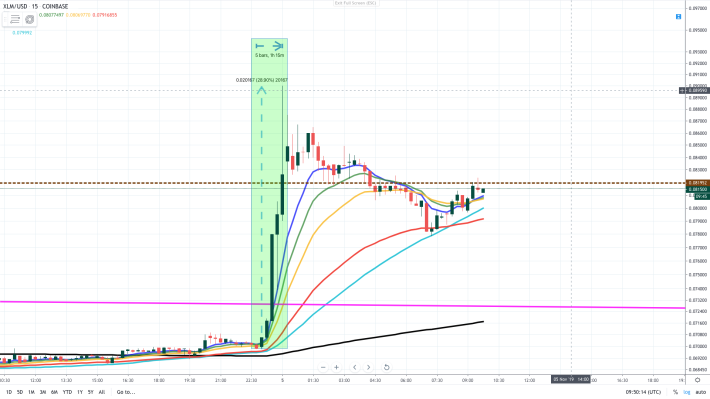Set time range to 5Y
710x399 pixels.
(x=91, y=392)
